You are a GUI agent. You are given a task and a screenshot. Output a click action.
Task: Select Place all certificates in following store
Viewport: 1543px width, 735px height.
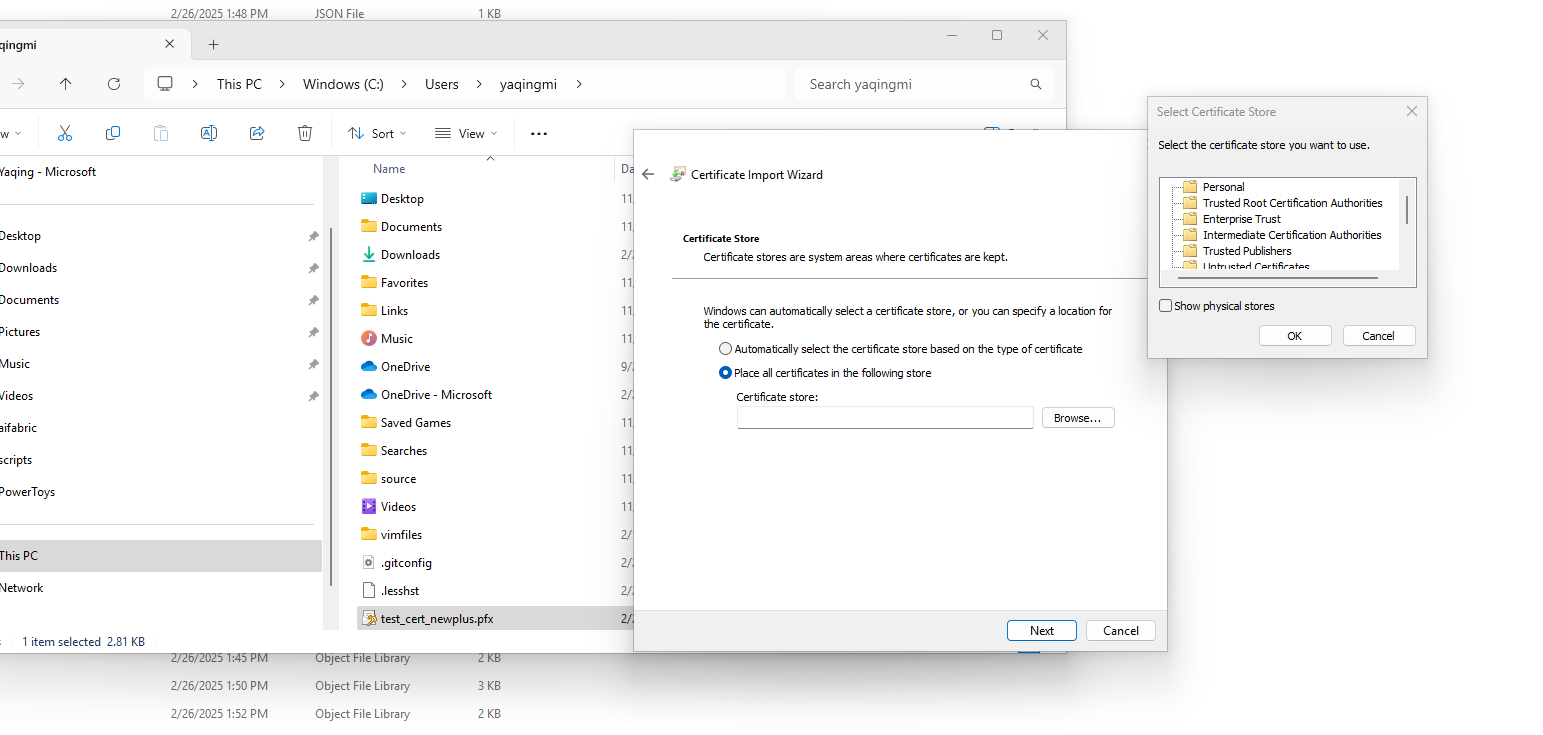point(726,373)
